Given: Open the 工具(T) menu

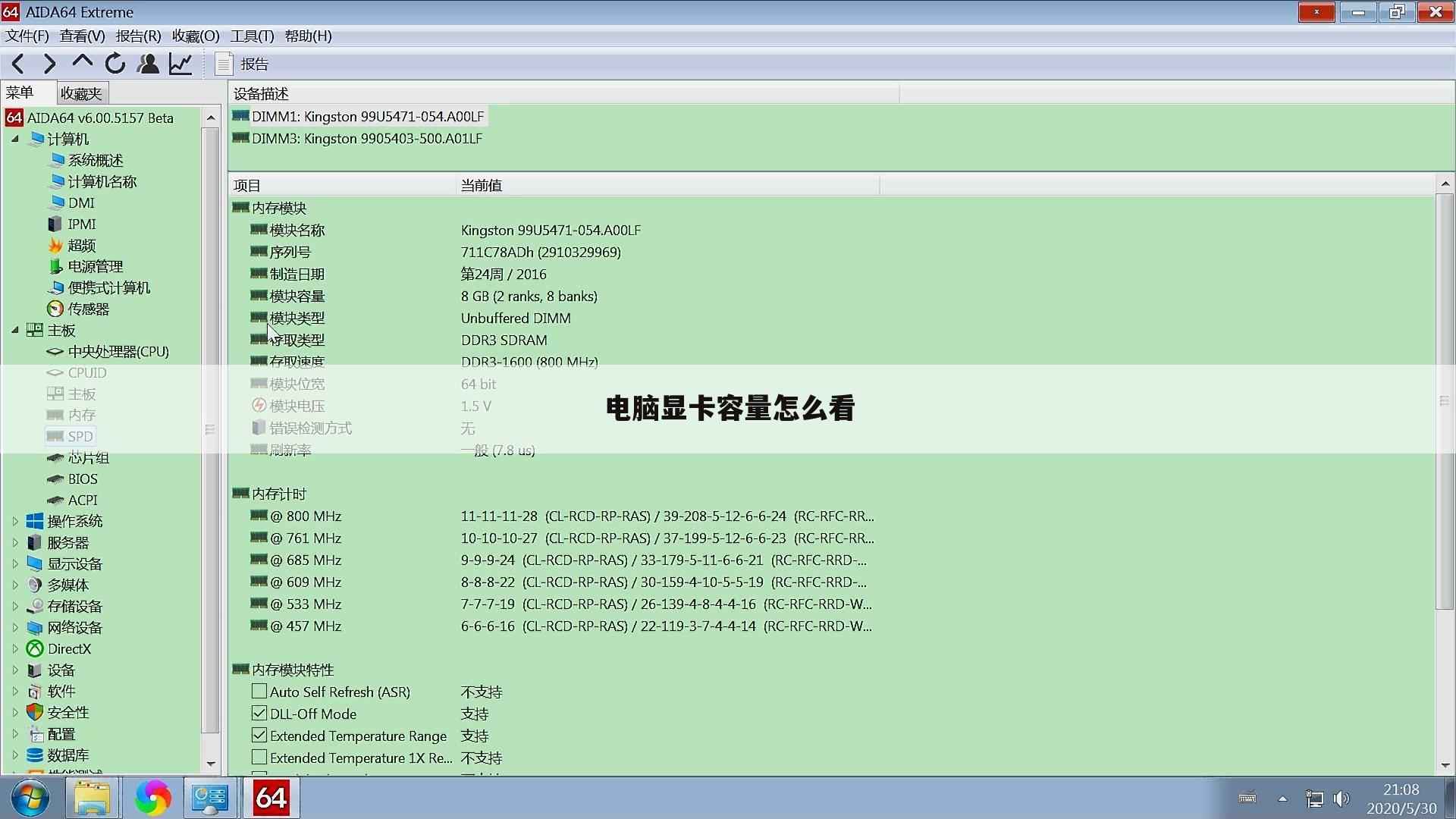Looking at the screenshot, I should 252,36.
